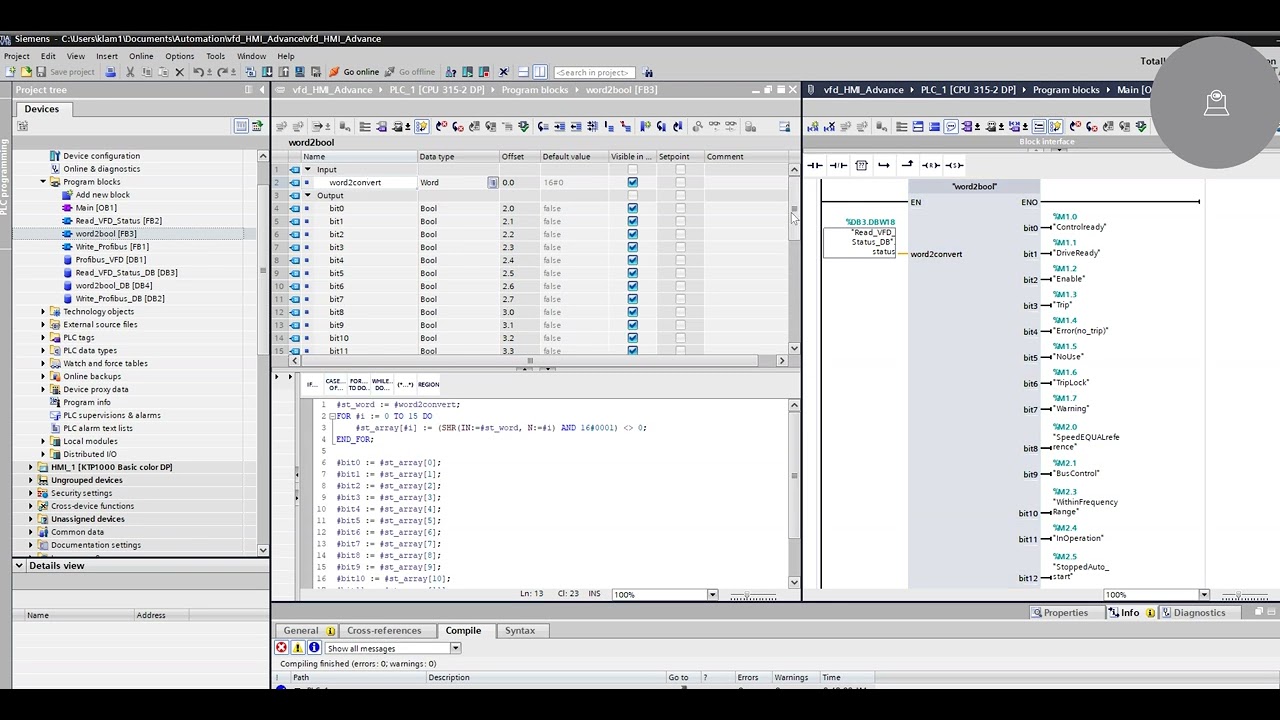The height and width of the screenshot is (720, 1280).
Task: Open the SCL editor zoom 100% dropdown
Action: (x=712, y=595)
